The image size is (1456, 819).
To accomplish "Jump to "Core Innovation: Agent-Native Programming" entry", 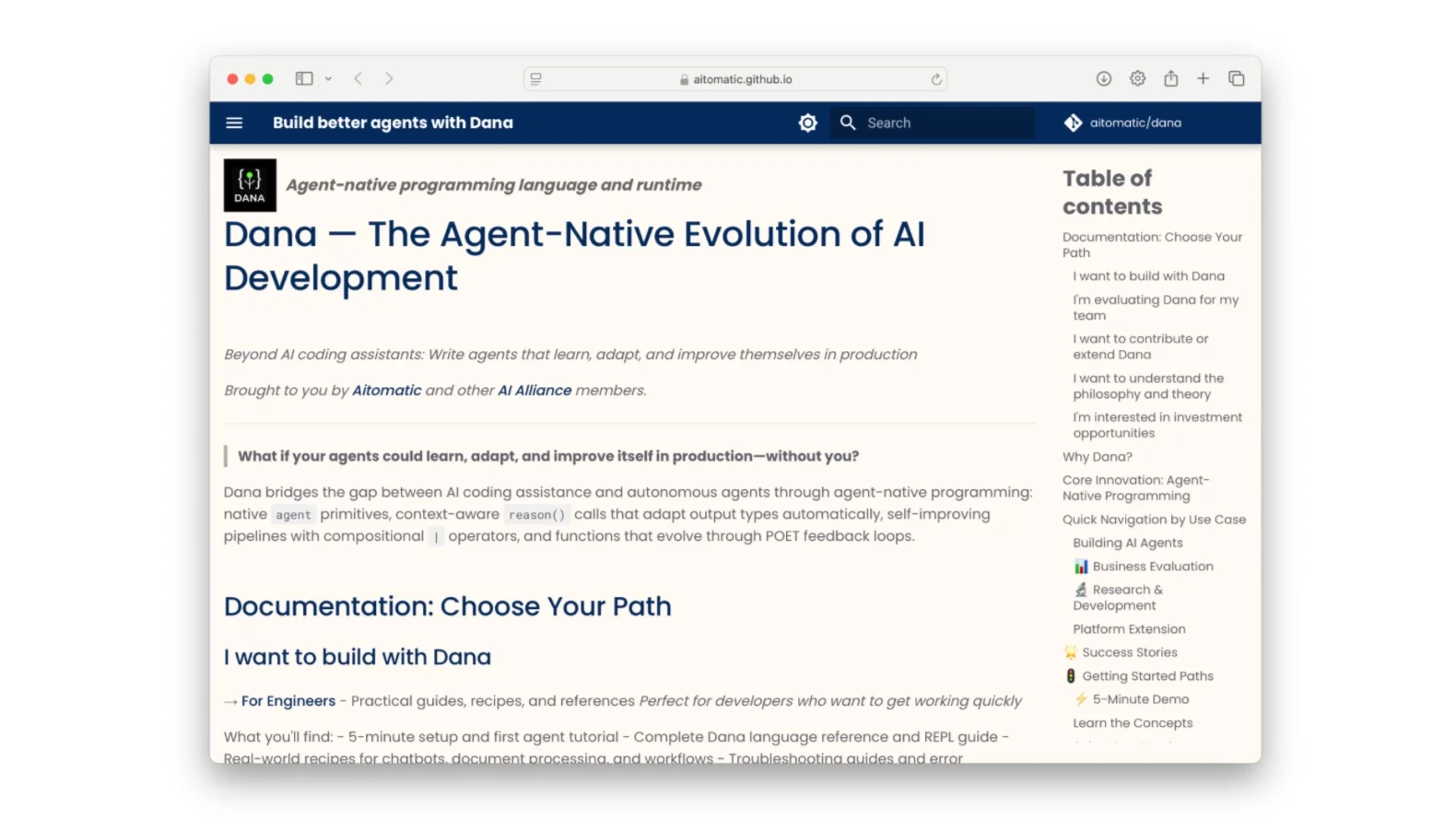I will pyautogui.click(x=1135, y=488).
